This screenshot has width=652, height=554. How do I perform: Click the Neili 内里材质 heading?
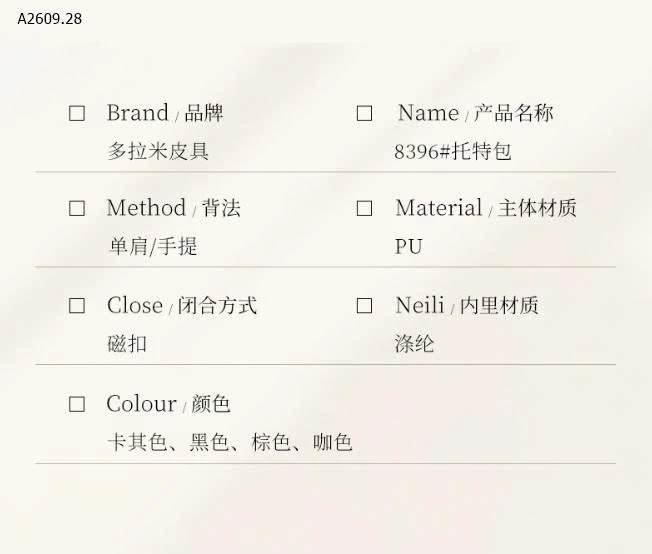(x=466, y=306)
